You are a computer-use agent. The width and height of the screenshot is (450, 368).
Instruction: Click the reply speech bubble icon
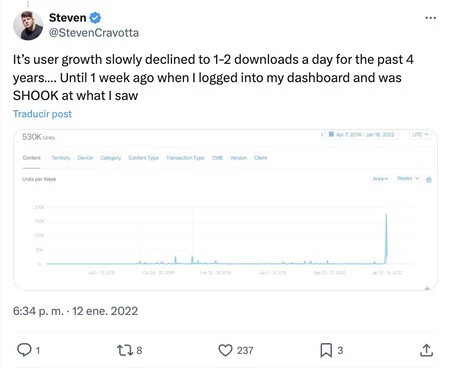[x=24, y=350]
